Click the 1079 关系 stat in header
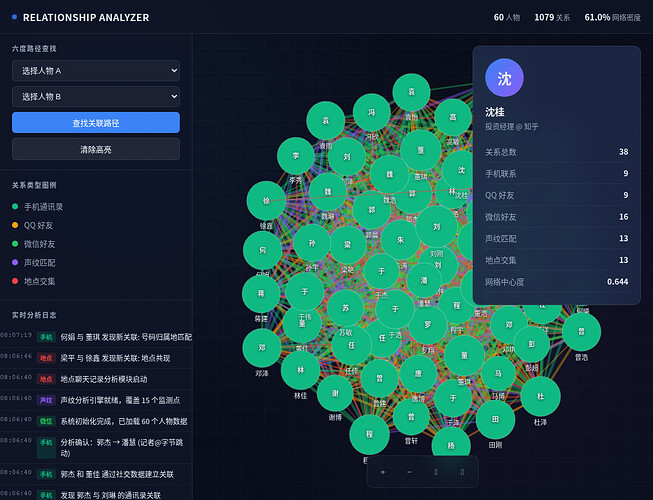653x500 pixels. 552,17
